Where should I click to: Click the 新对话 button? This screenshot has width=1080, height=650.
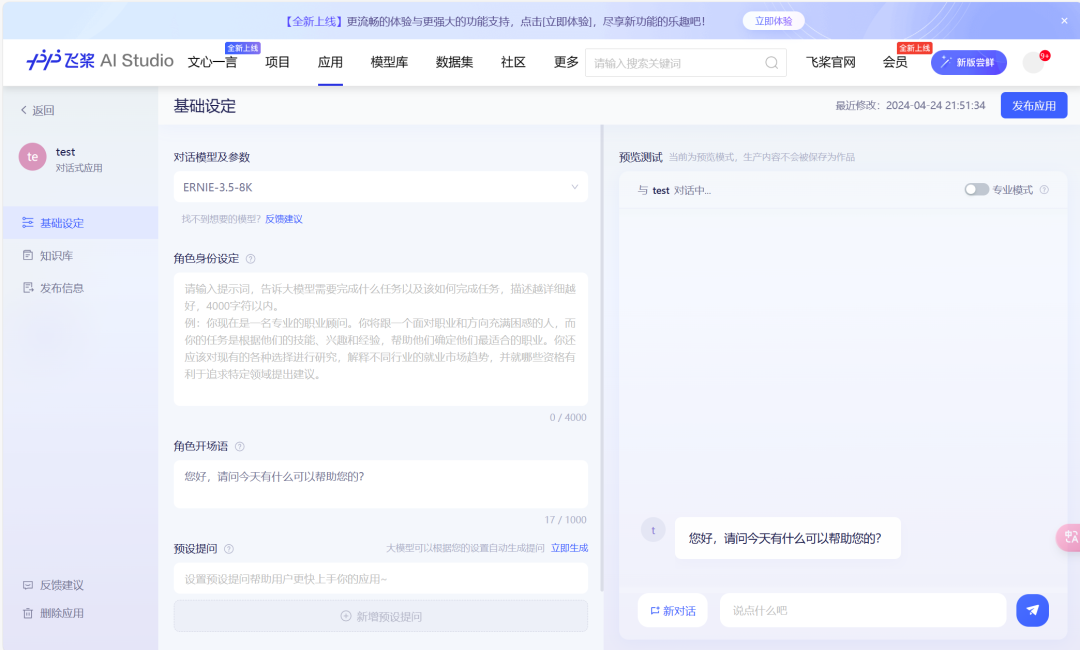coord(673,611)
